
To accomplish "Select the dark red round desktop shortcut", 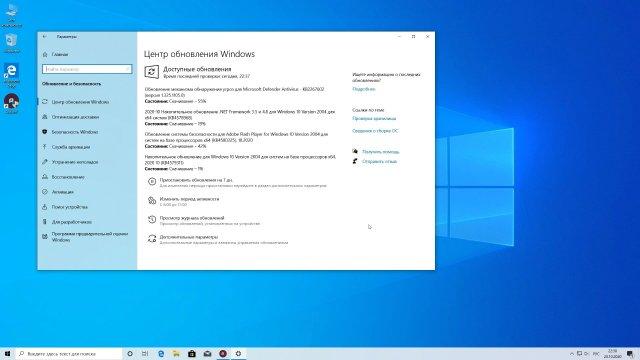I will pos(11,103).
